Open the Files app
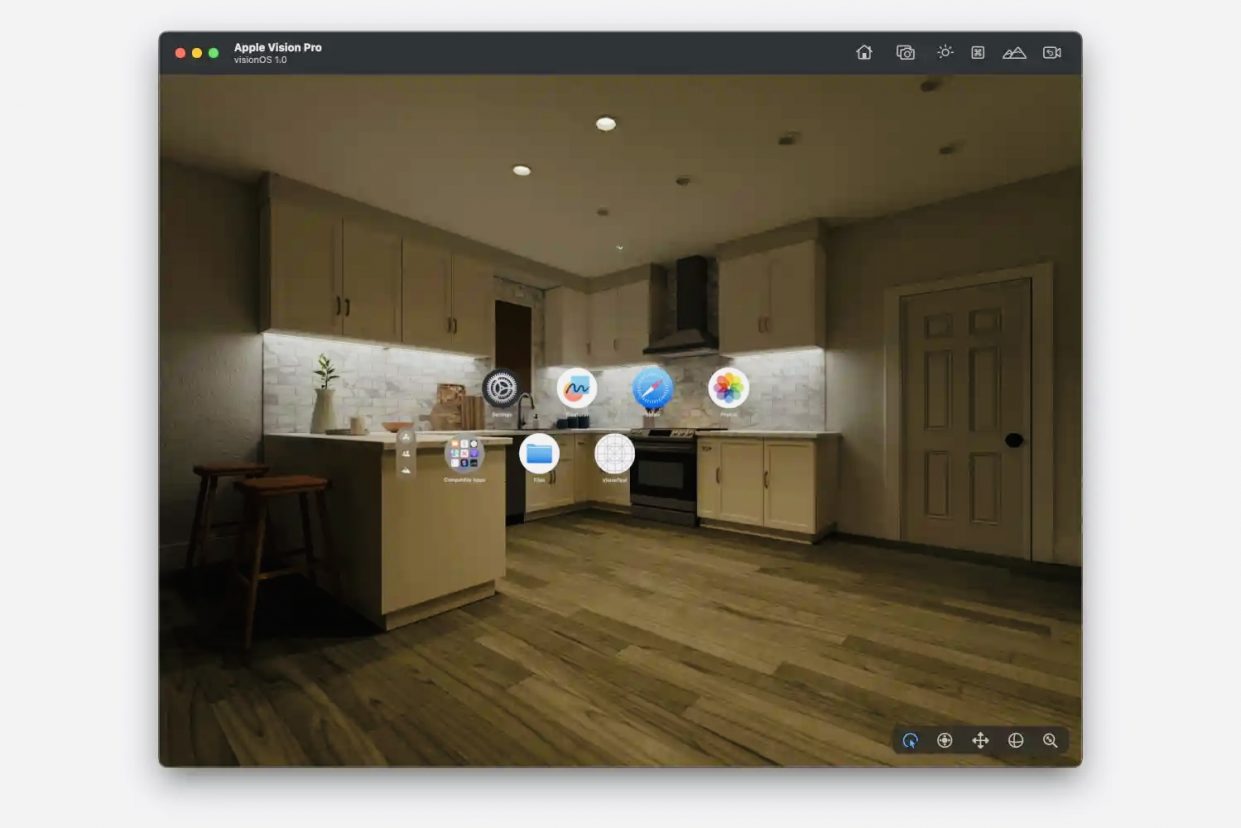This screenshot has height=828, width=1241. coord(539,453)
